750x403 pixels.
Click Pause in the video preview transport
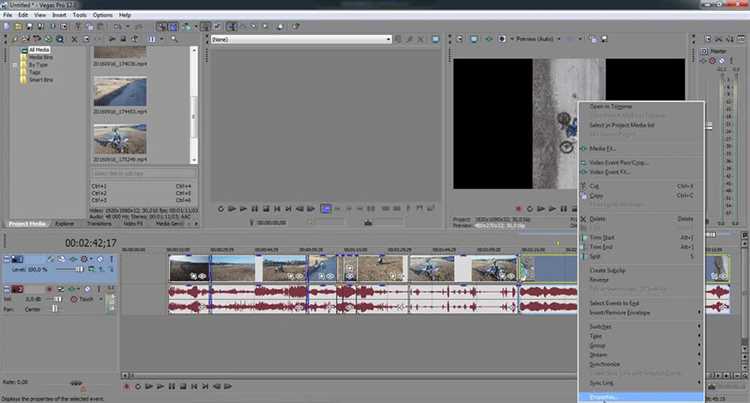(x=563, y=209)
